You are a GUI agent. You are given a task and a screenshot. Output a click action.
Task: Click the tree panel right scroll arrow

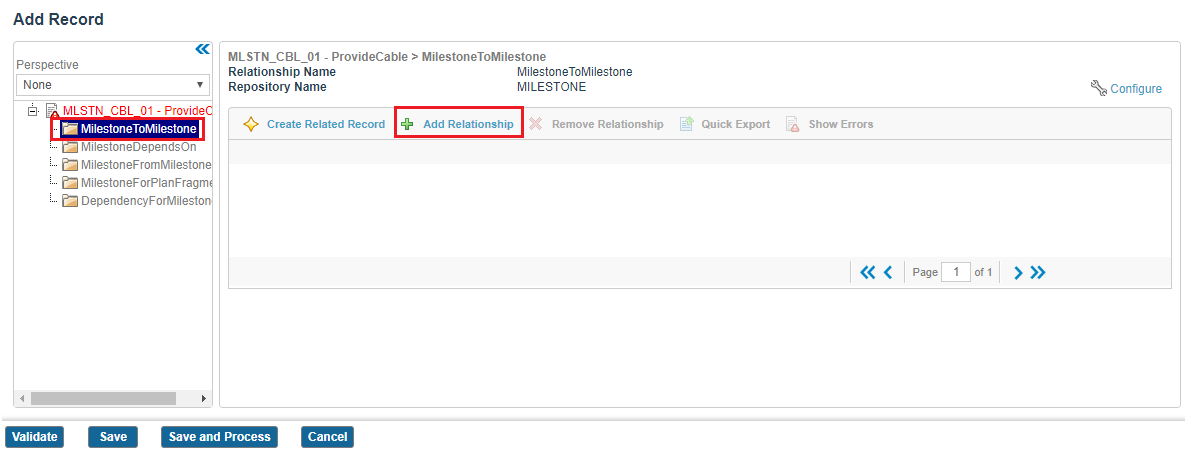point(203,398)
